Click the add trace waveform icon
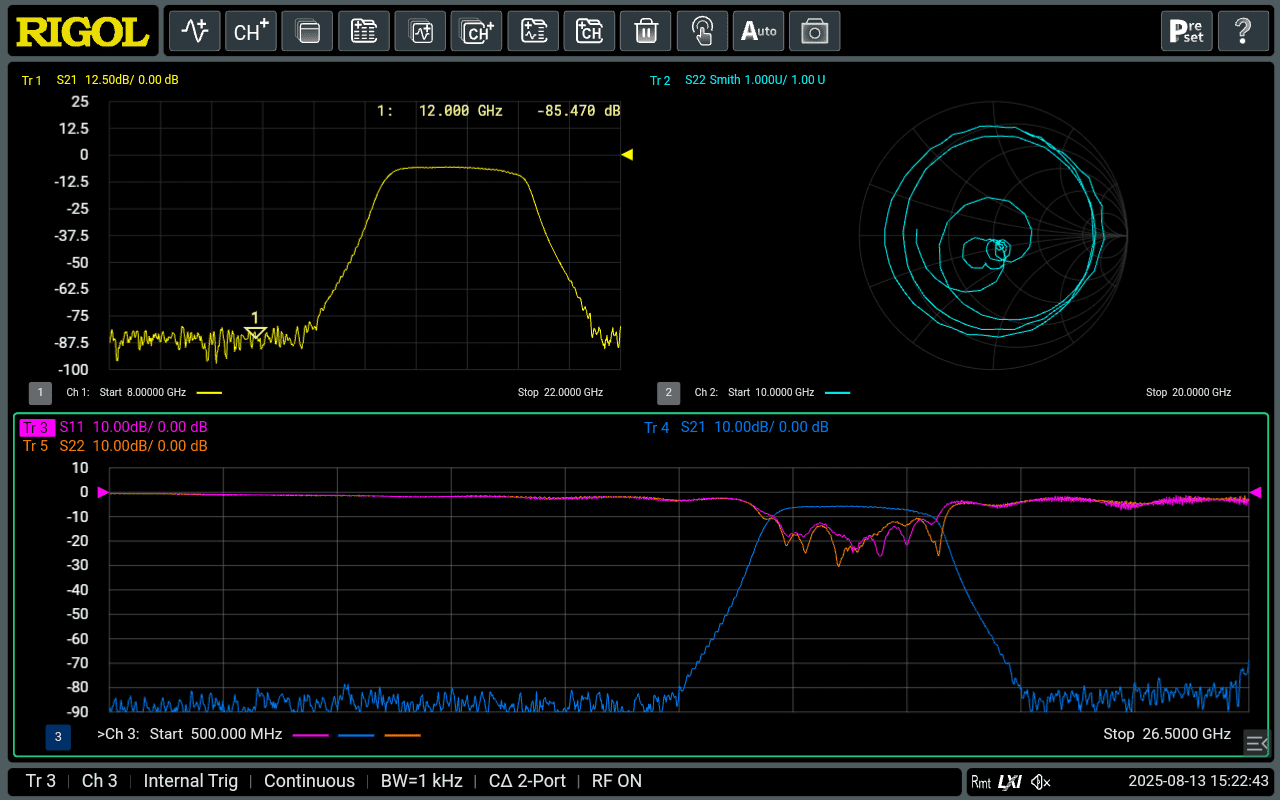The image size is (1280, 800). (194, 31)
